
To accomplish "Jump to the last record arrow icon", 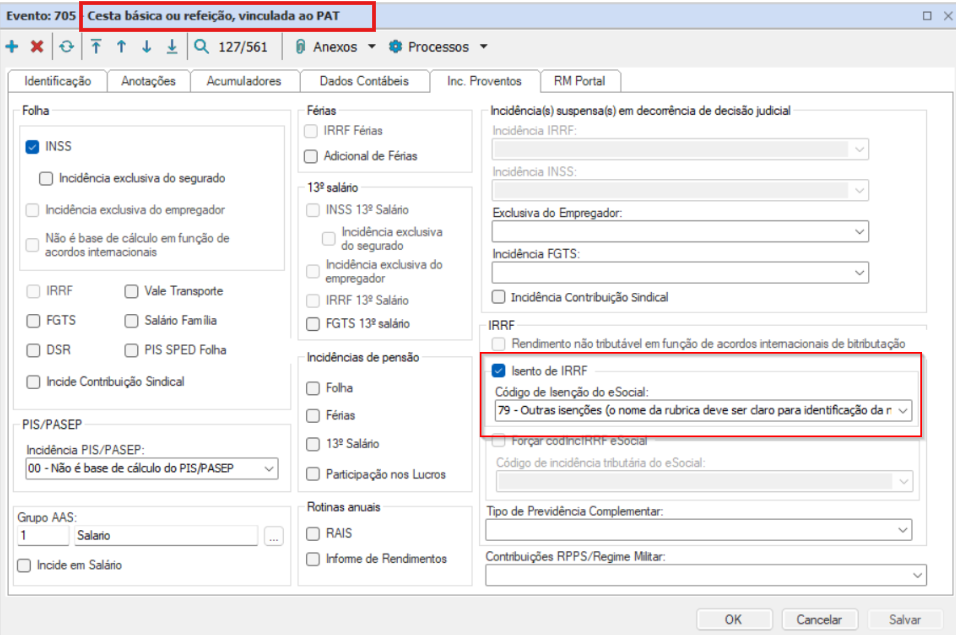I will (x=171, y=47).
